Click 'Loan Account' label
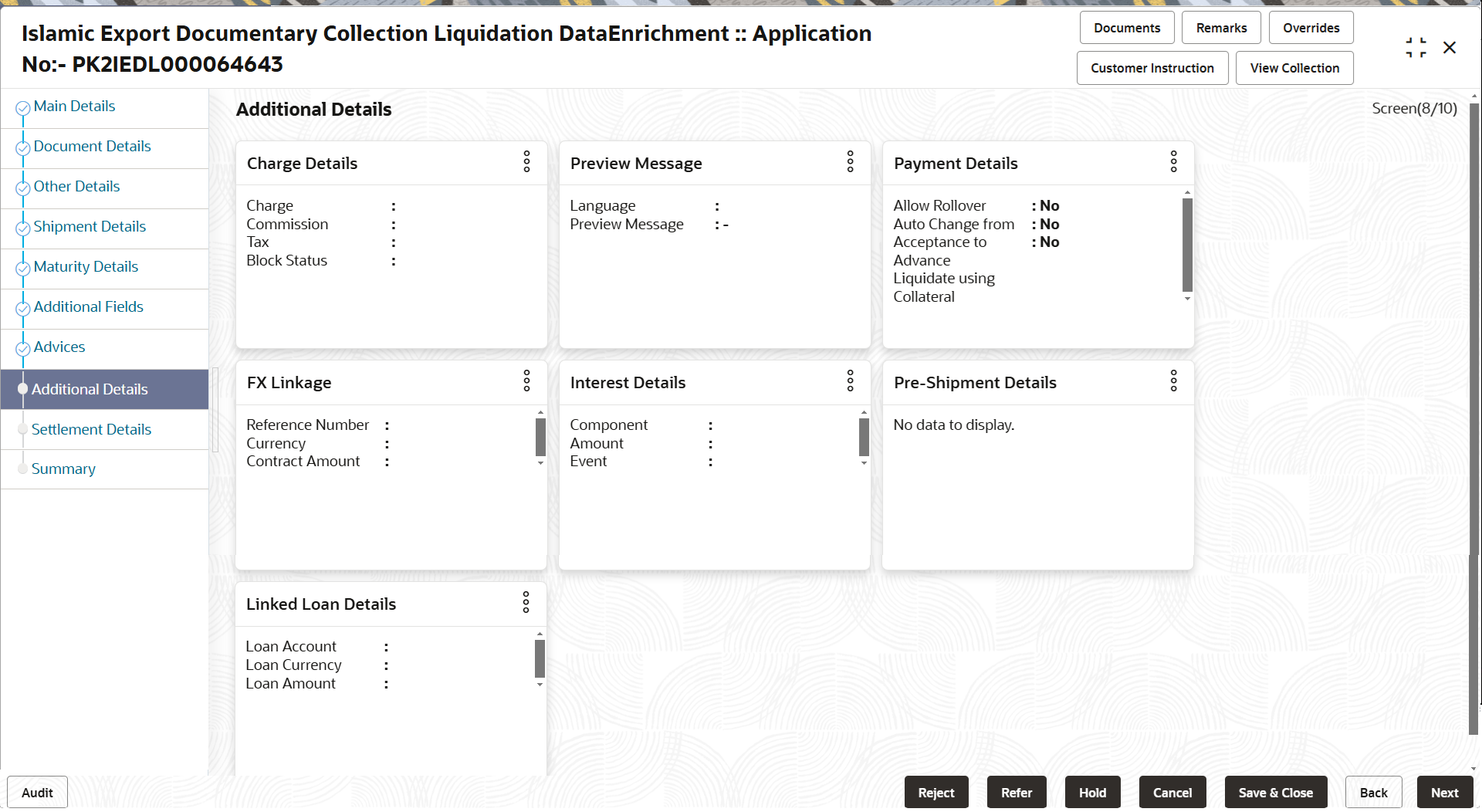This screenshot has height=812, width=1482. point(291,647)
